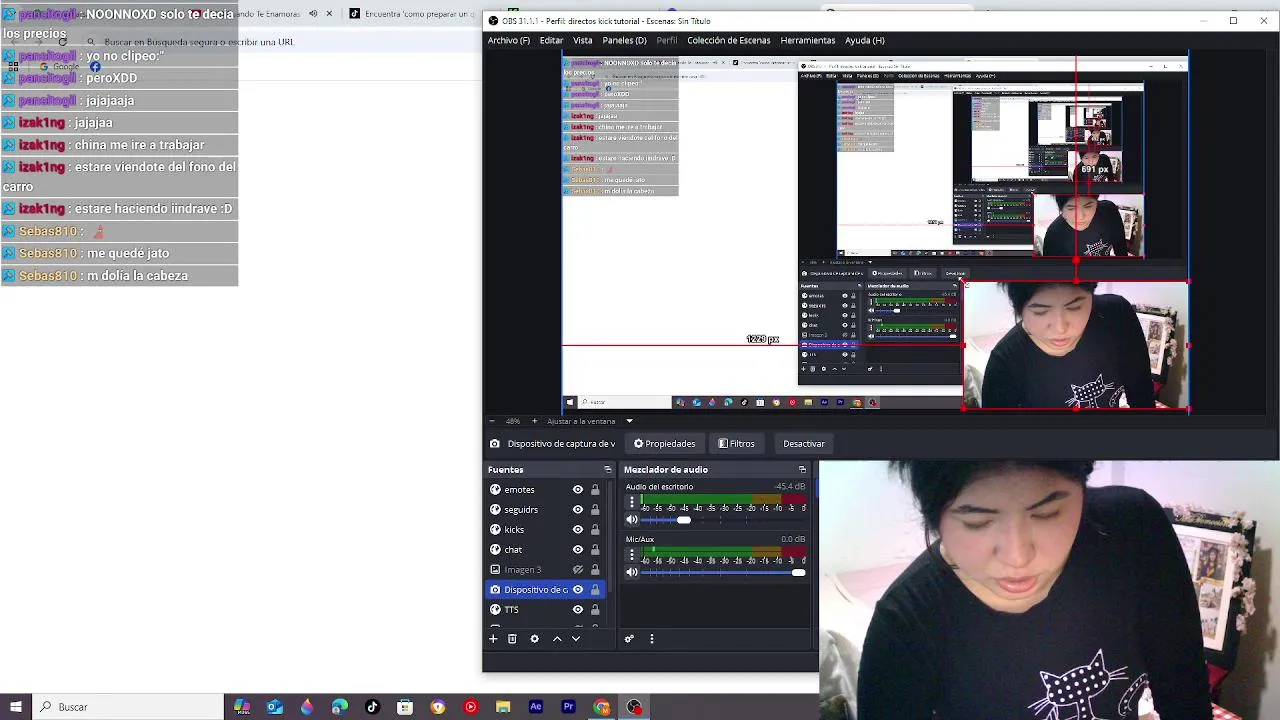Open the Editar menu

(551, 40)
